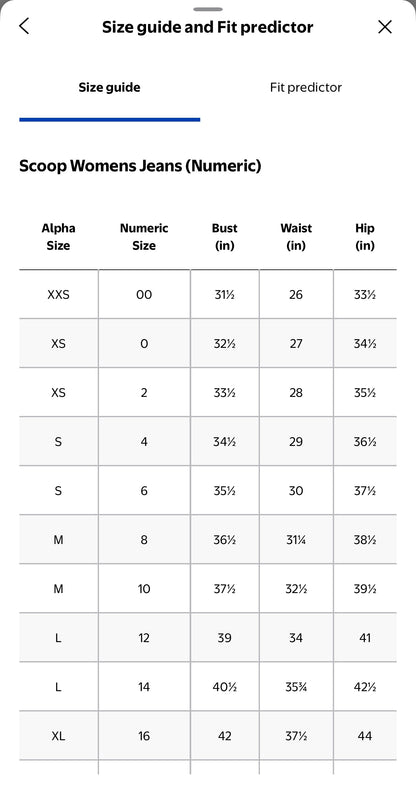Image resolution: width=416 pixels, height=807 pixels.
Task: Select the XXS alpha size cell
Action: tap(59, 294)
